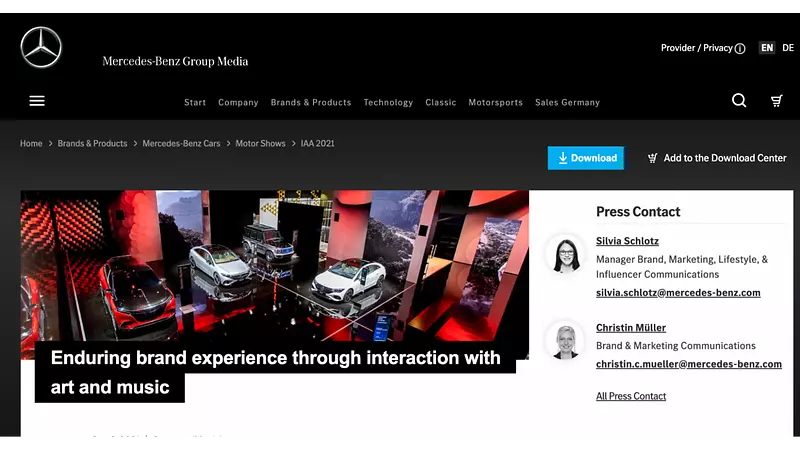Switch language to DE
The width and height of the screenshot is (800, 450).
(788, 48)
